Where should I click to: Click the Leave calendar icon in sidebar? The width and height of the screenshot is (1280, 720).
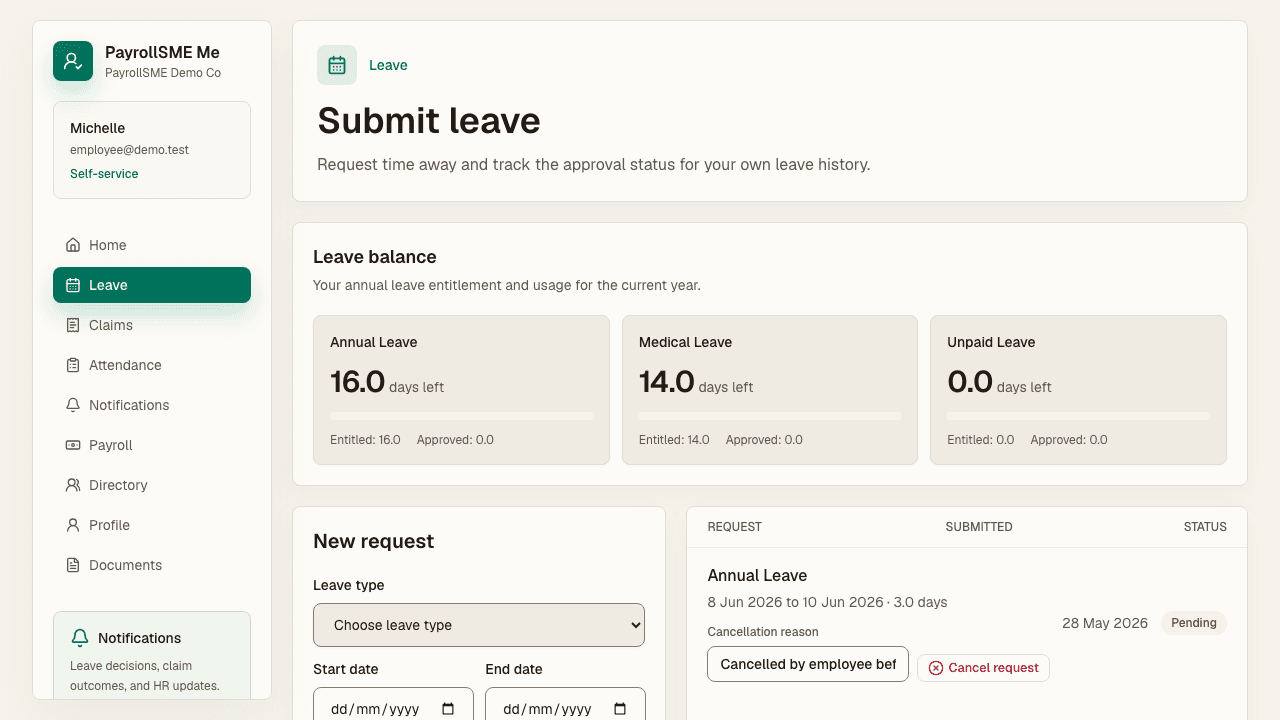[73, 285]
